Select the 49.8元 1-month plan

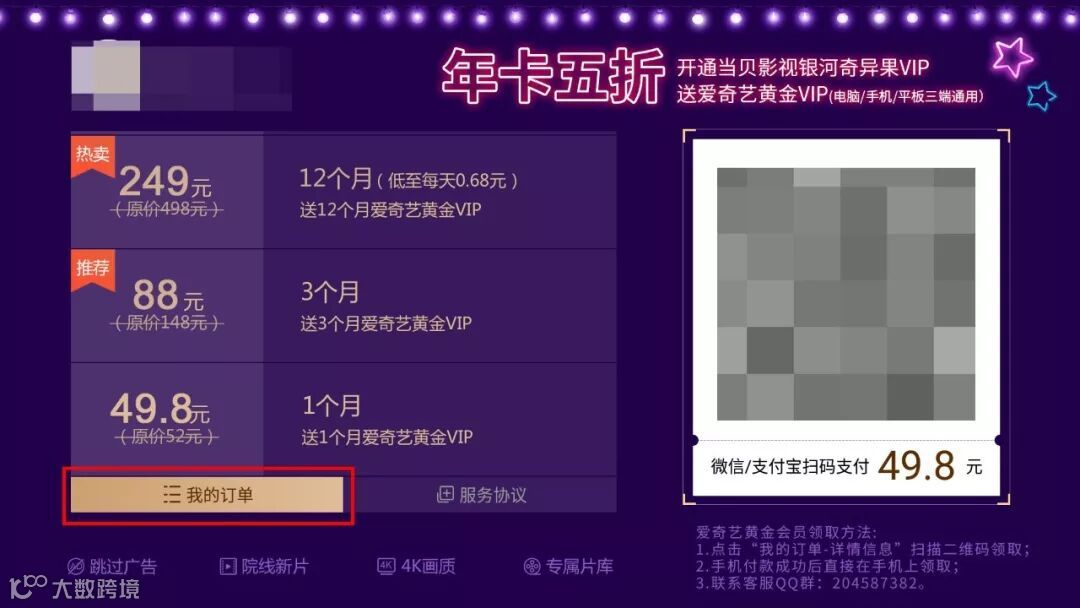tap(343, 419)
